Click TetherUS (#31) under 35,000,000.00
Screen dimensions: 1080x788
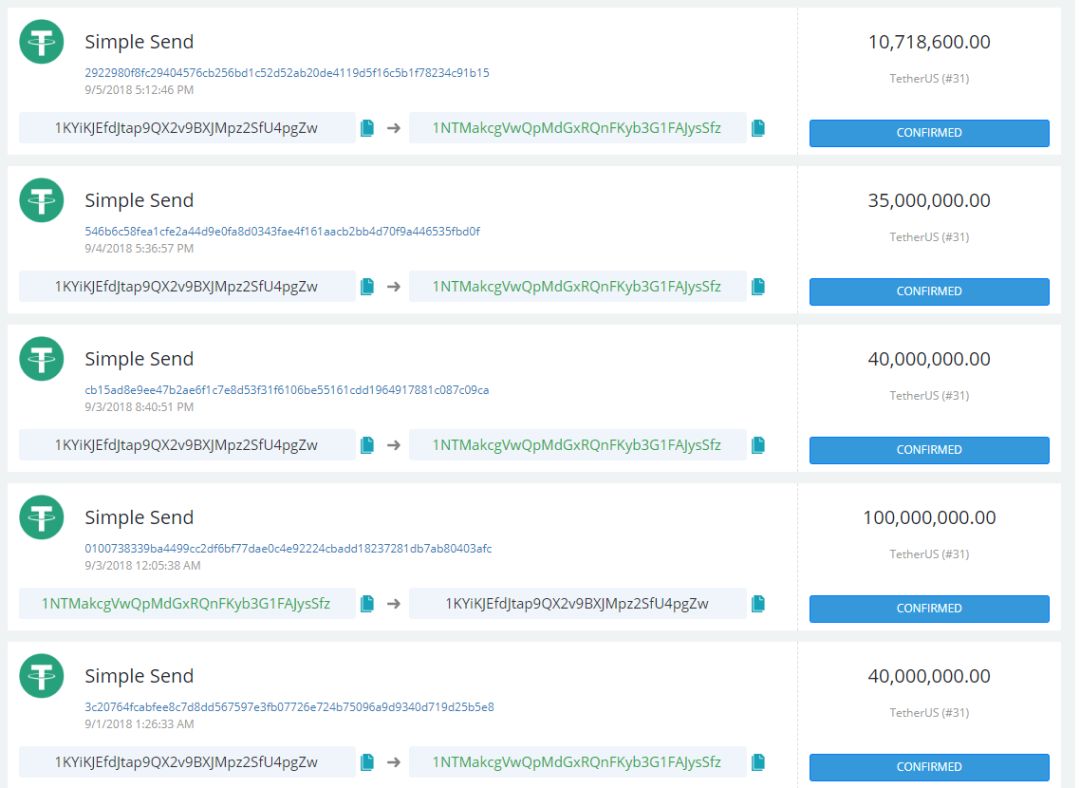coord(929,237)
